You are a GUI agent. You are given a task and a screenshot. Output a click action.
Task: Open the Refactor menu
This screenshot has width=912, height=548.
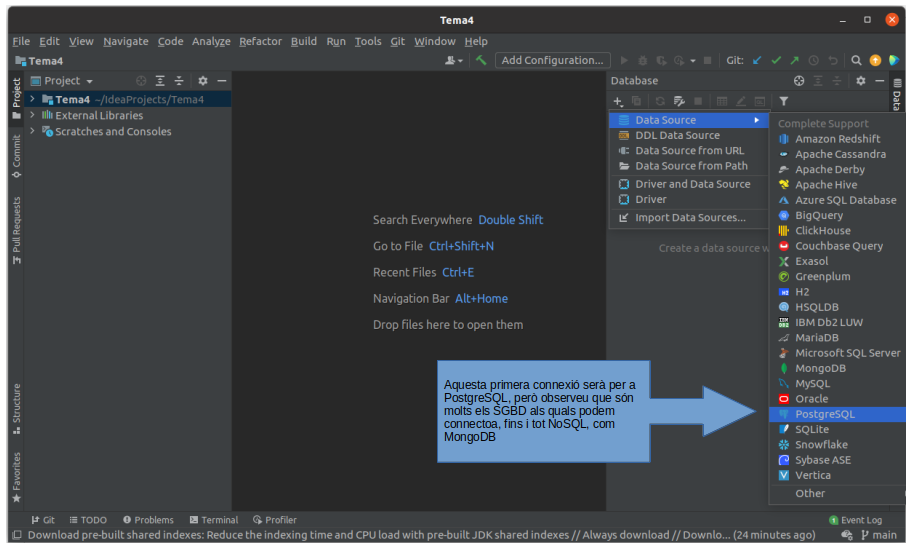(260, 41)
